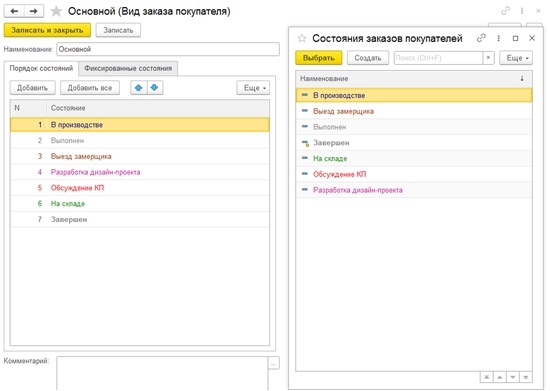Click Добавить все button
The height and width of the screenshot is (391, 550).
[x=90, y=88]
